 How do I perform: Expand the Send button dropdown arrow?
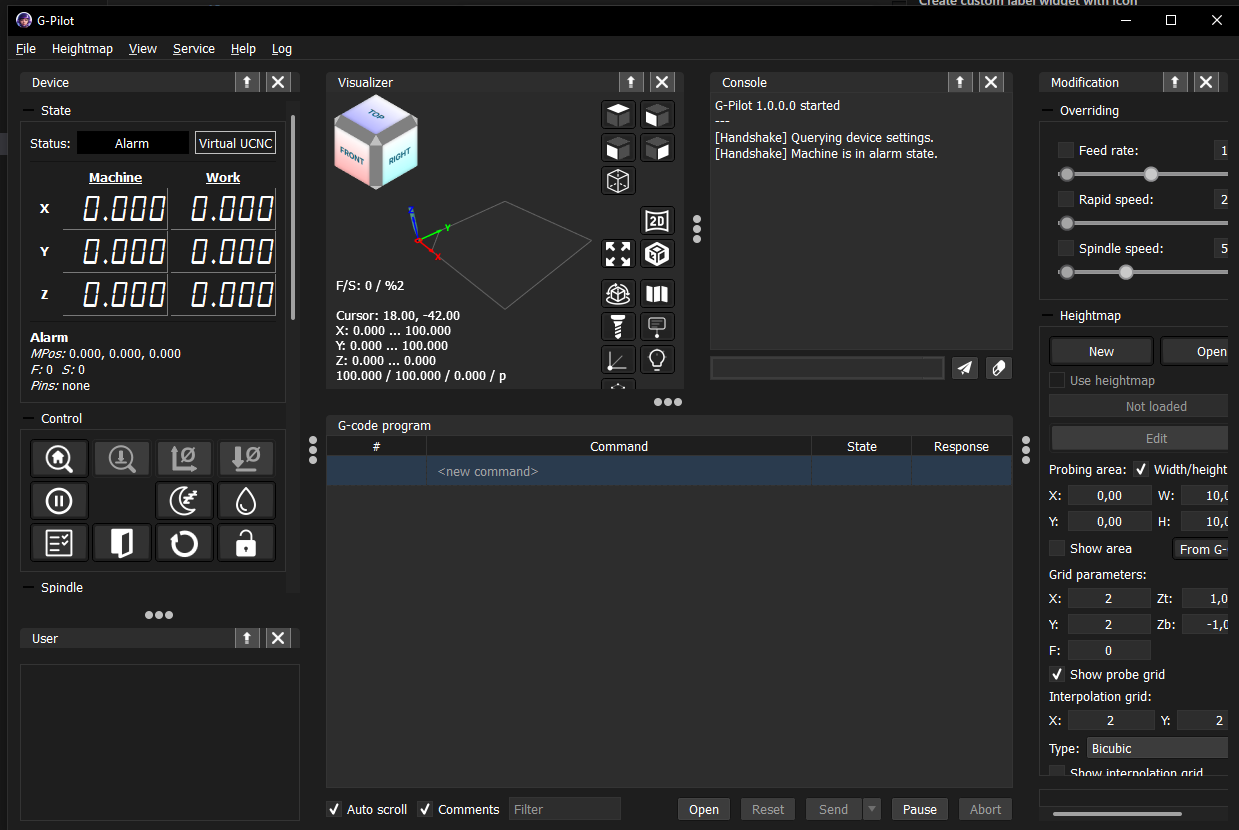(871, 809)
